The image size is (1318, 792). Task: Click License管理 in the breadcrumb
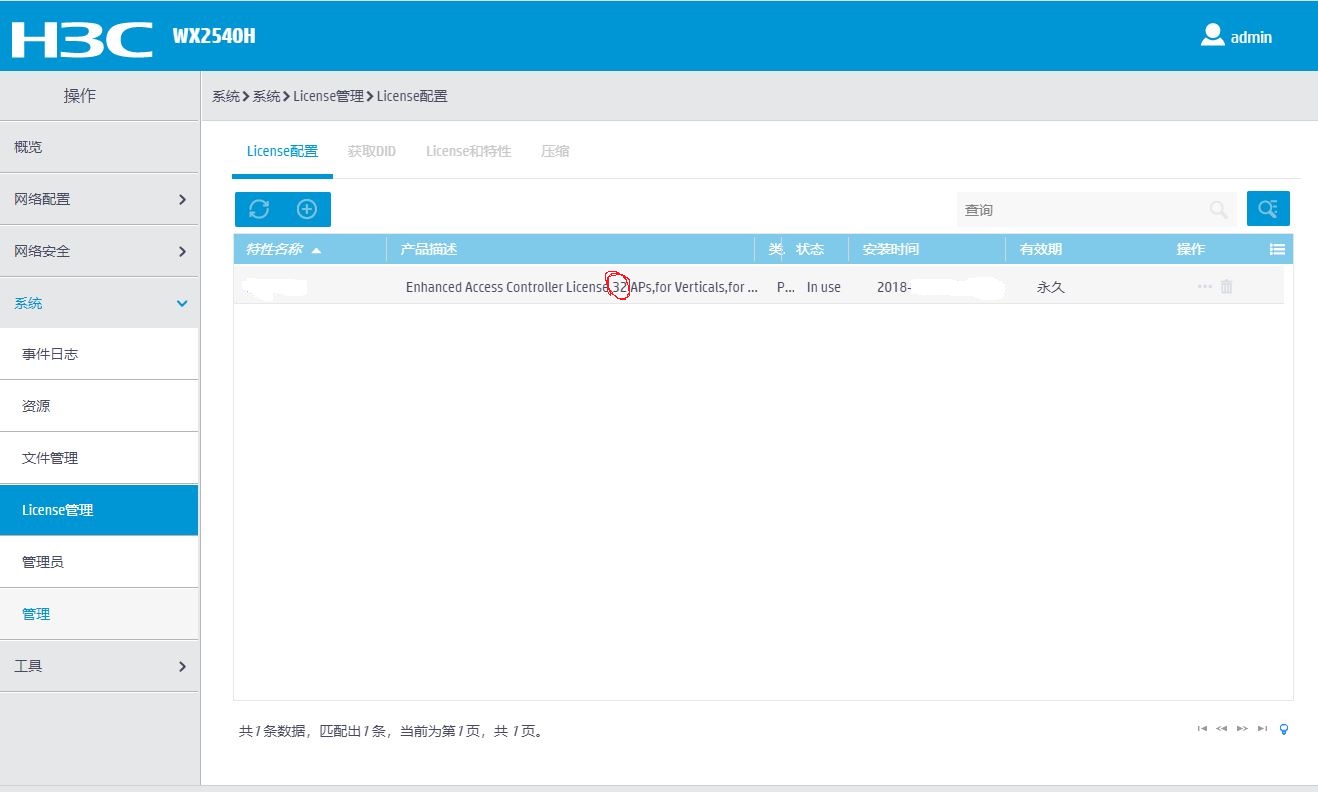[x=329, y=96]
